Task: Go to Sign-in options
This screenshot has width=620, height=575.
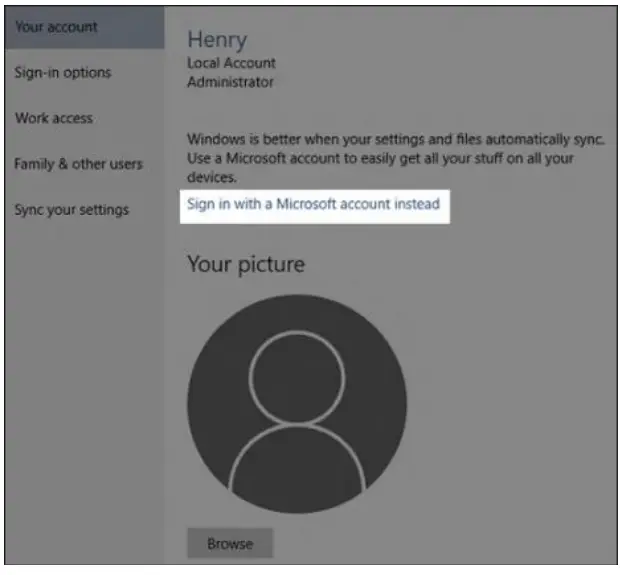Action: [63, 72]
